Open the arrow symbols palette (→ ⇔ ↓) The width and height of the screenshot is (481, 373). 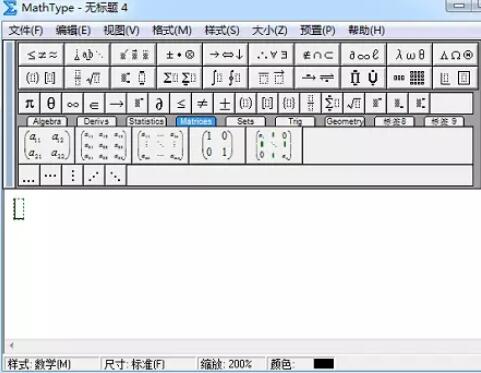[x=226, y=55]
